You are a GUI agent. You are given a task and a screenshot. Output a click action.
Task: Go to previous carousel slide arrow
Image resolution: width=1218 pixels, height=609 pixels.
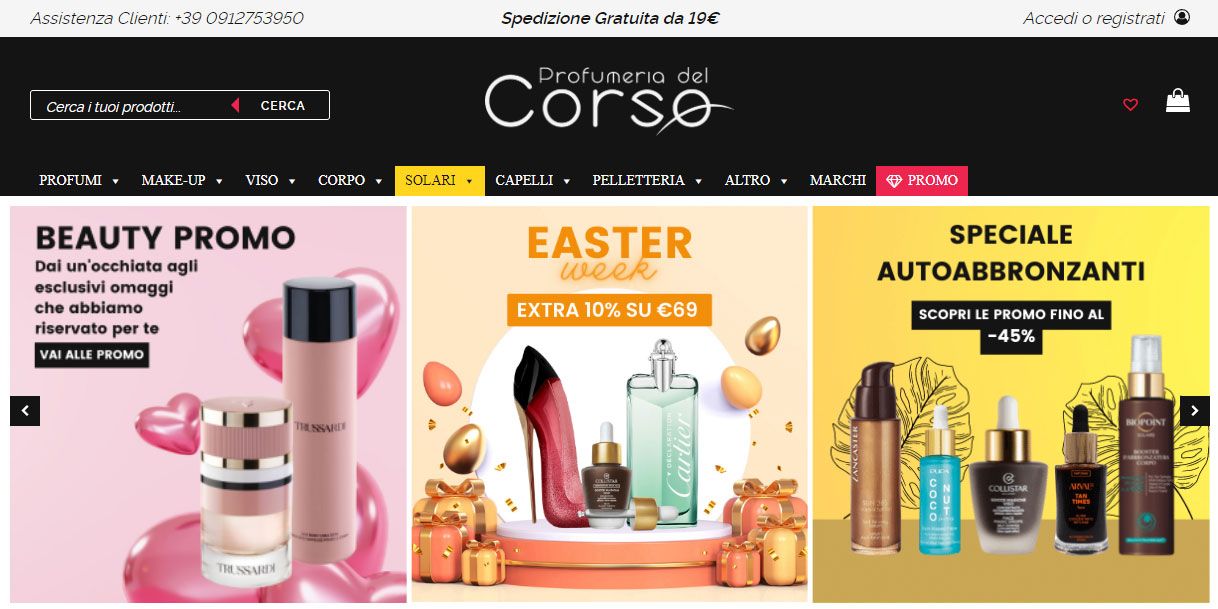pos(25,411)
